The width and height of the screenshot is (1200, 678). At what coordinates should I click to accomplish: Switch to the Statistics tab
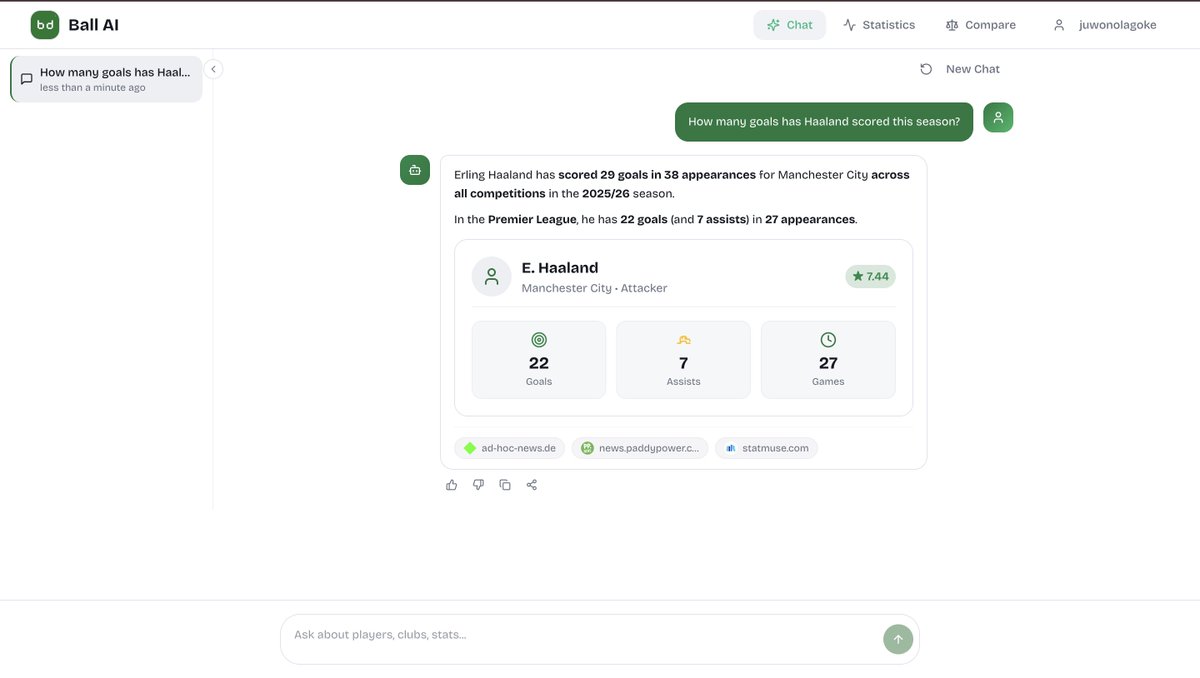(x=879, y=25)
